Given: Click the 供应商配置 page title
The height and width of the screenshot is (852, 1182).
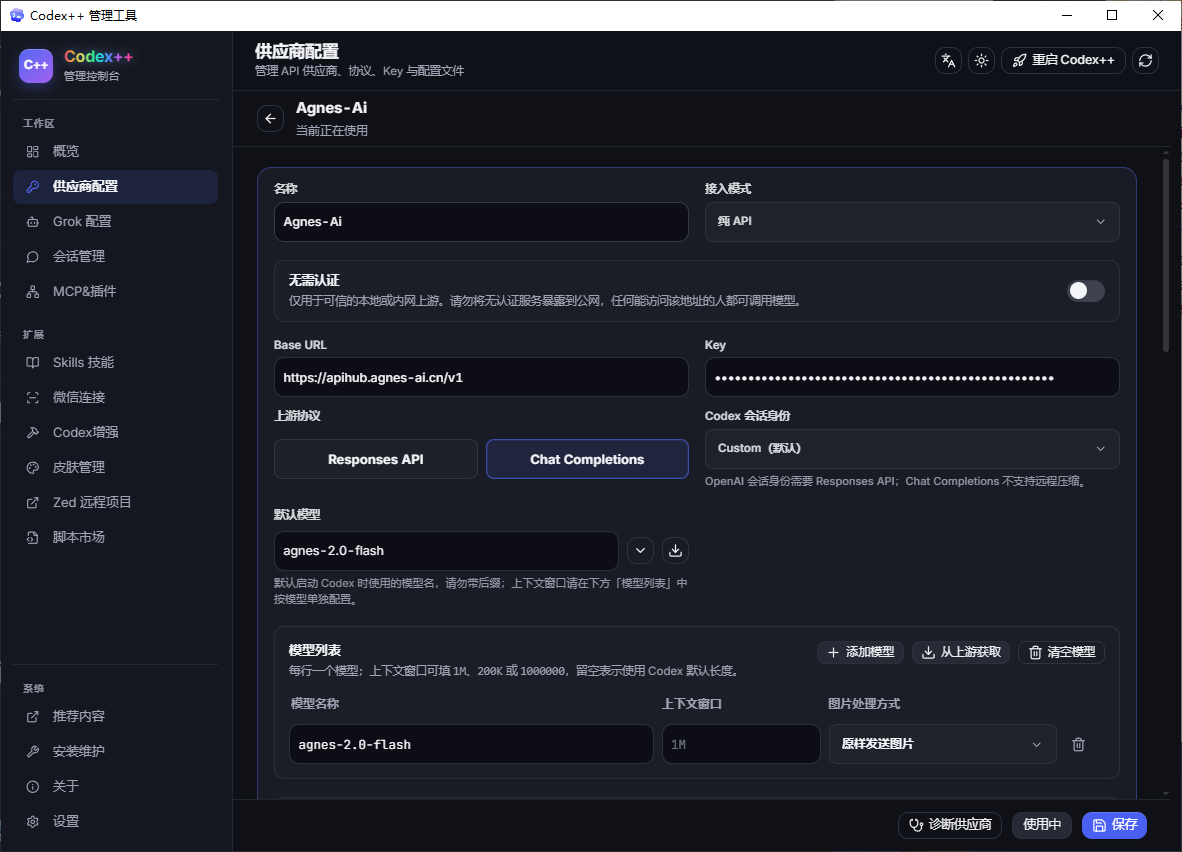Looking at the screenshot, I should click(x=297, y=51).
